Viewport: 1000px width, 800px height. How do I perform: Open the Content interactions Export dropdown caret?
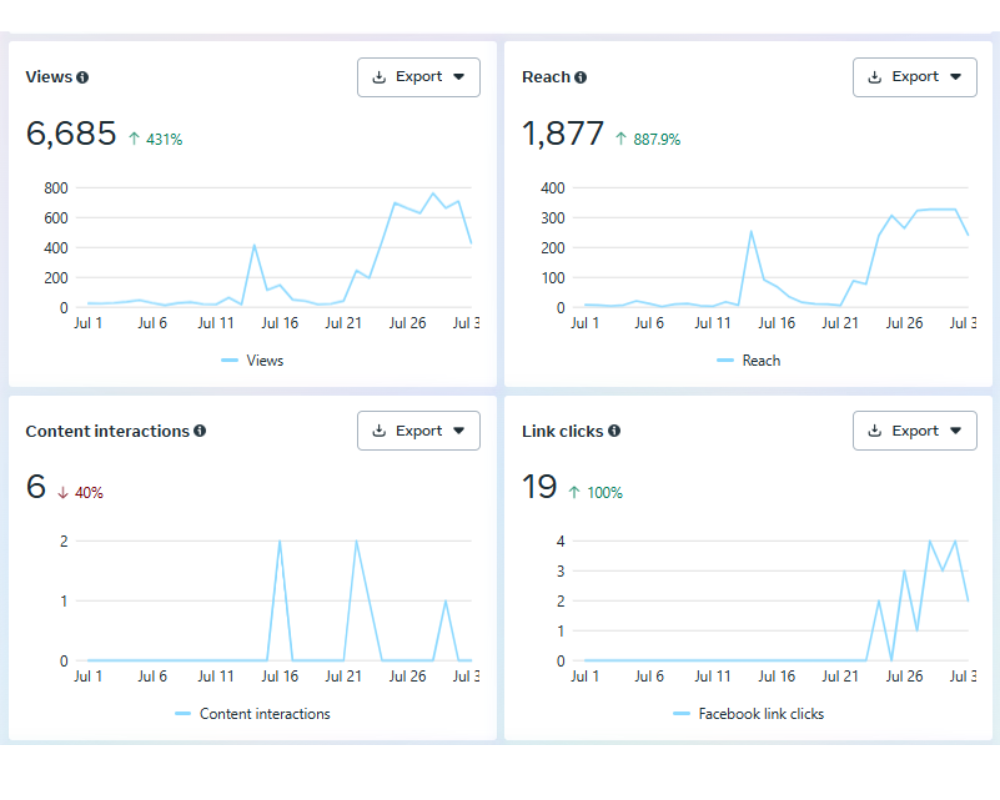[459, 431]
